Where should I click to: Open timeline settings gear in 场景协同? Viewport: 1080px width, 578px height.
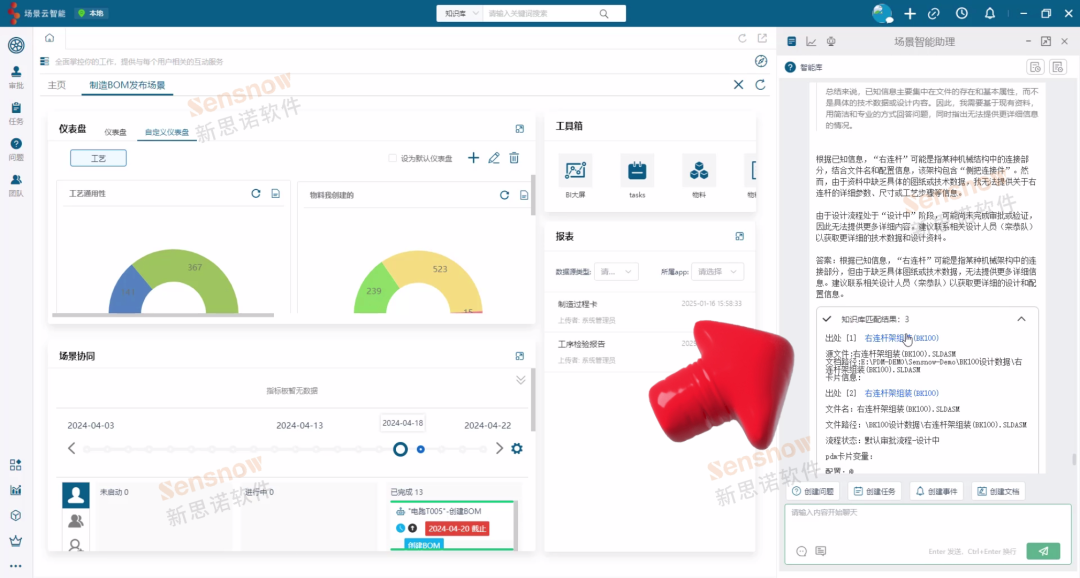coord(517,448)
